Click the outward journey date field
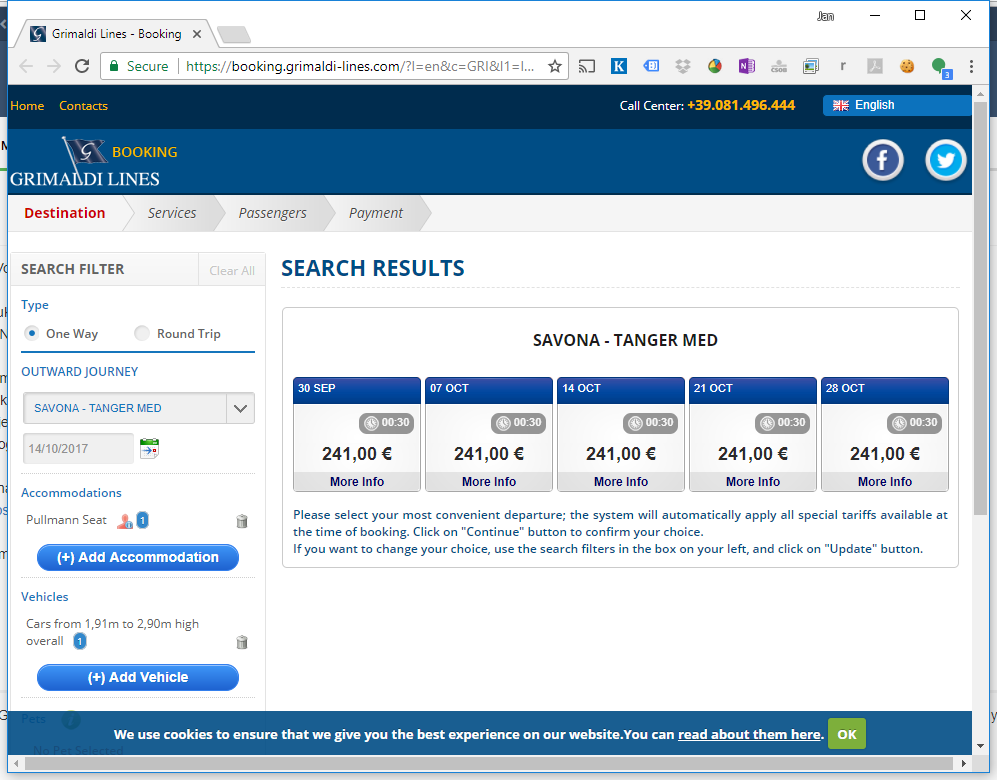997x780 pixels. point(78,448)
